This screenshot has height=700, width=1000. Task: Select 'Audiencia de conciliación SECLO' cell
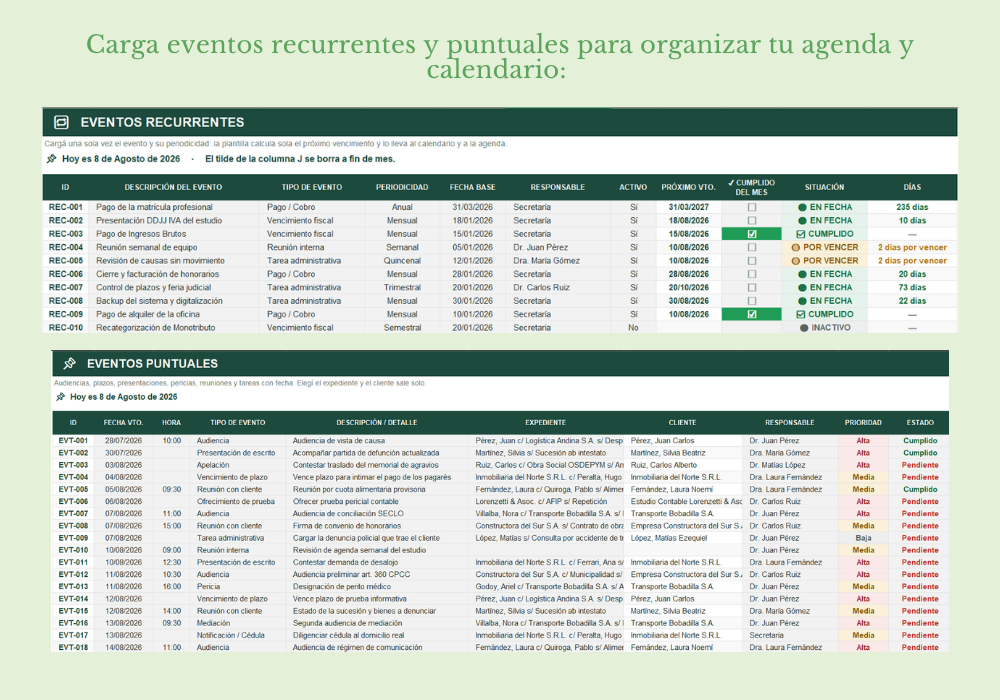click(x=379, y=513)
